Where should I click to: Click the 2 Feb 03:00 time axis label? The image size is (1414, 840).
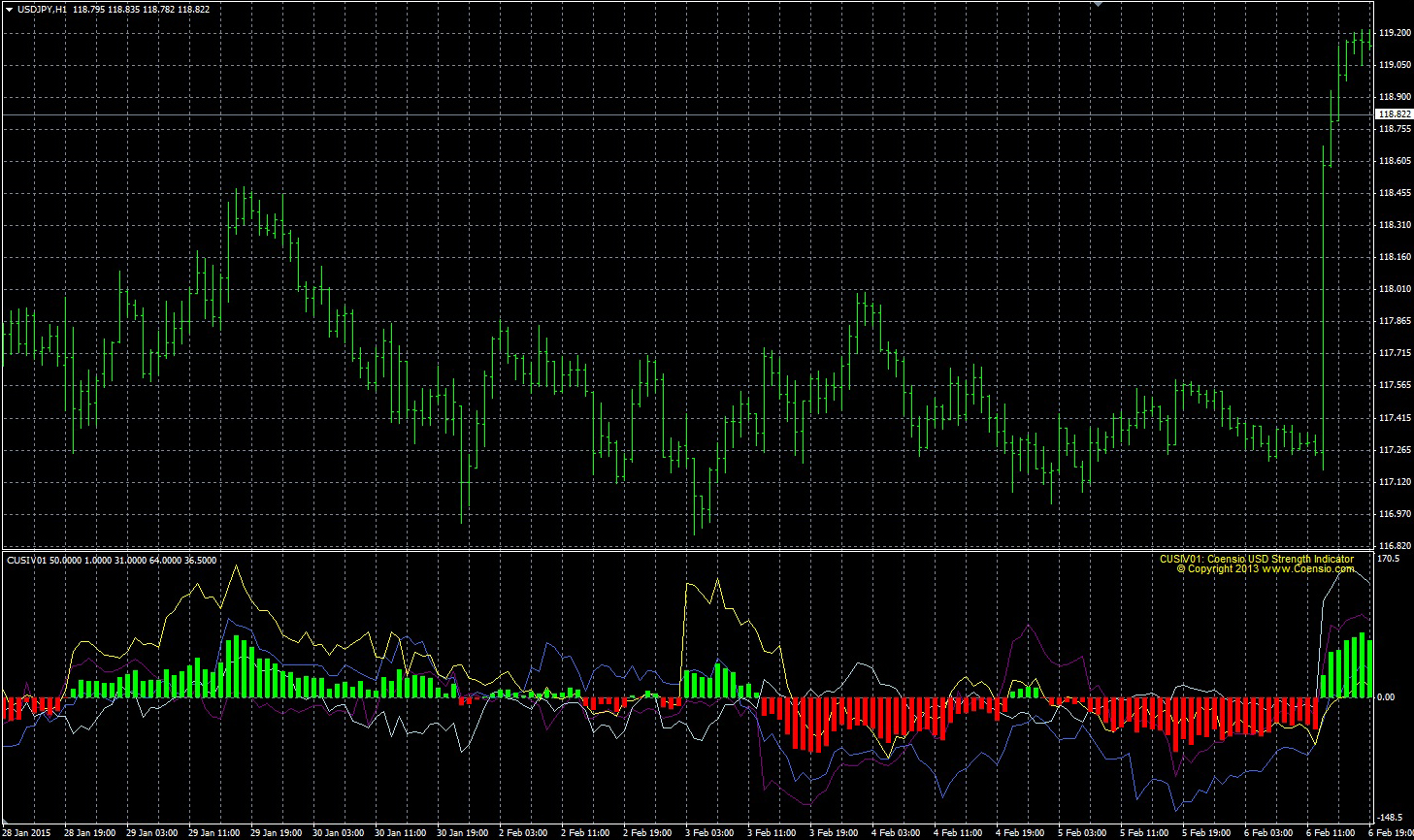[523, 832]
